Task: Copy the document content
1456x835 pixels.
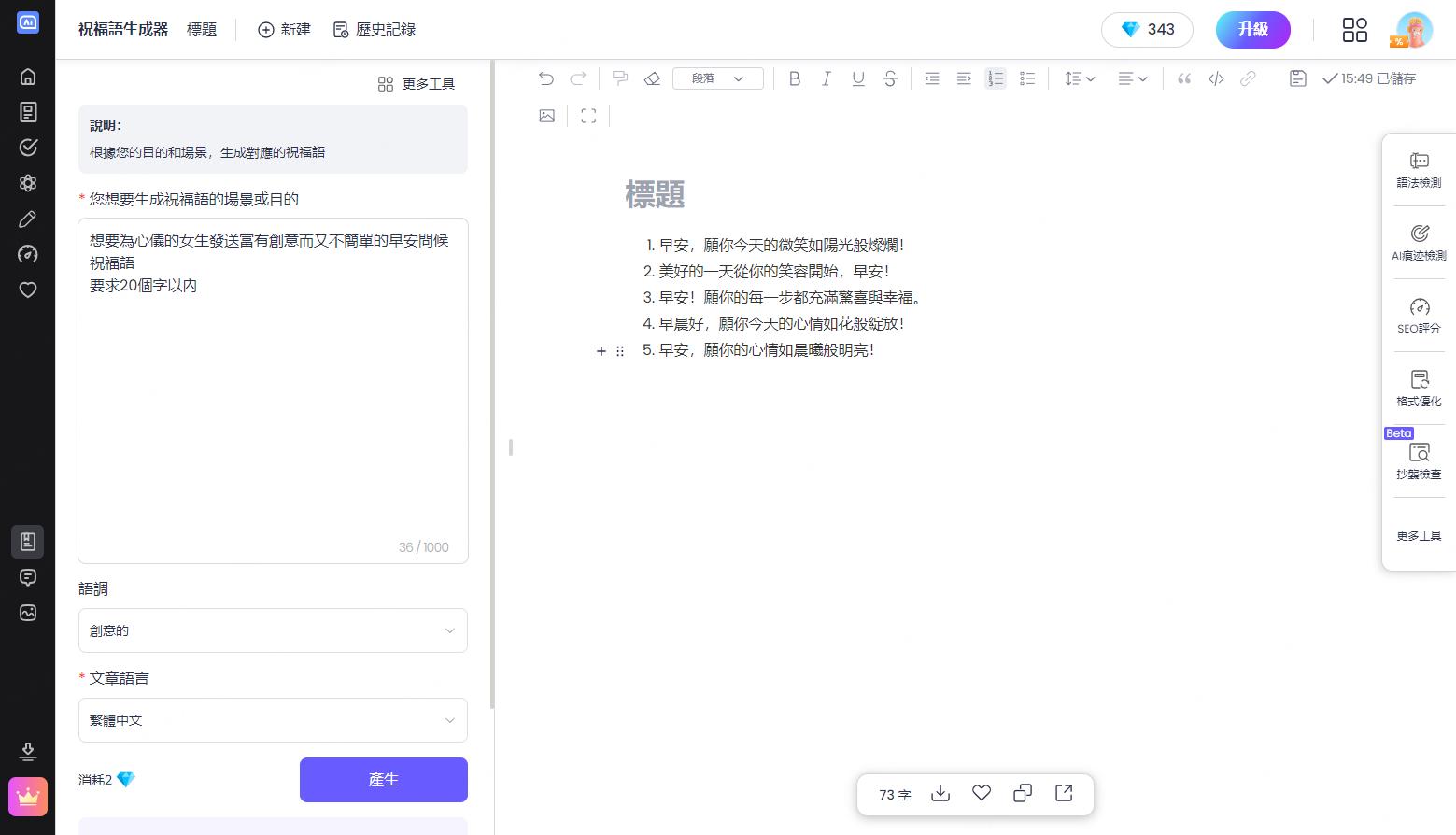Action: pyautogui.click(x=1023, y=793)
